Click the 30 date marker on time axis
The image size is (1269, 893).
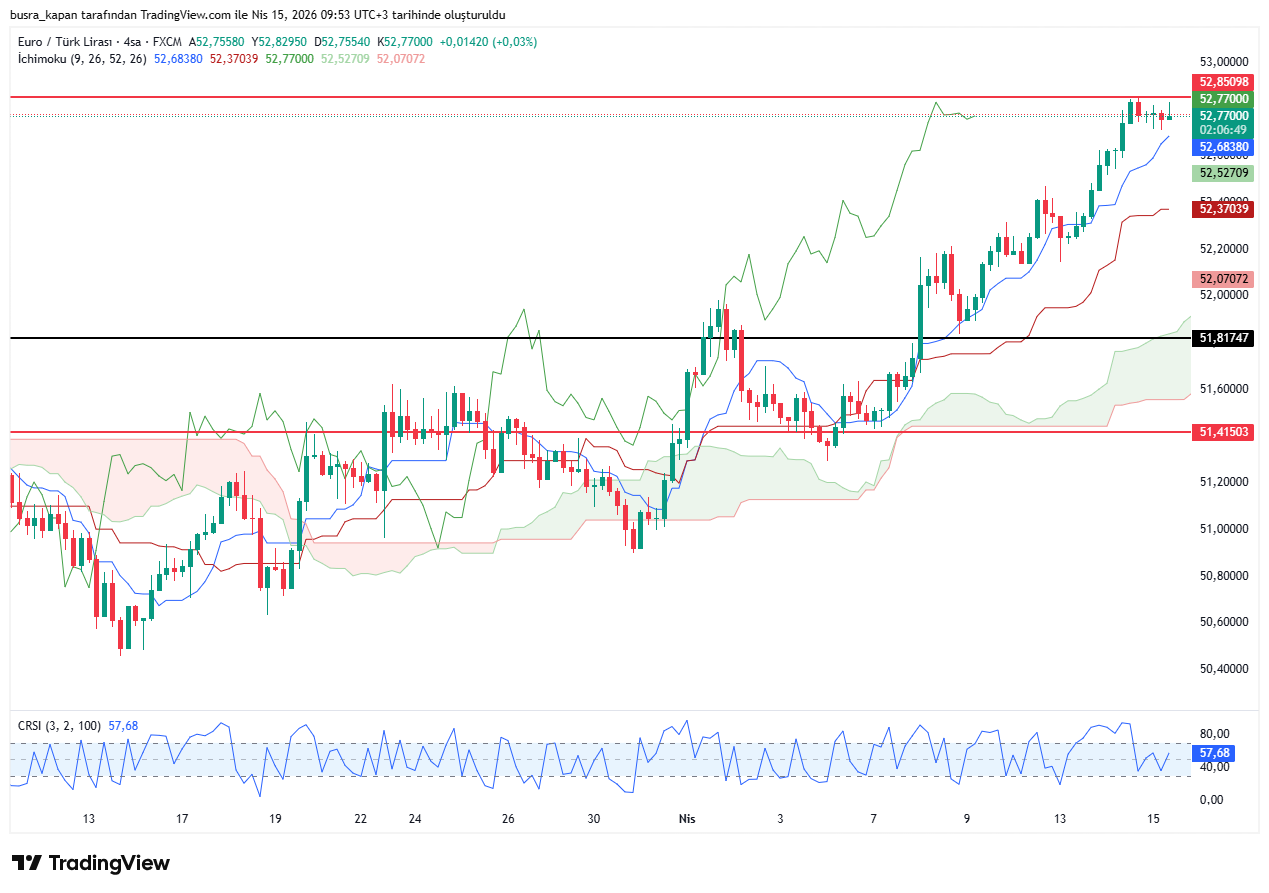(x=594, y=819)
